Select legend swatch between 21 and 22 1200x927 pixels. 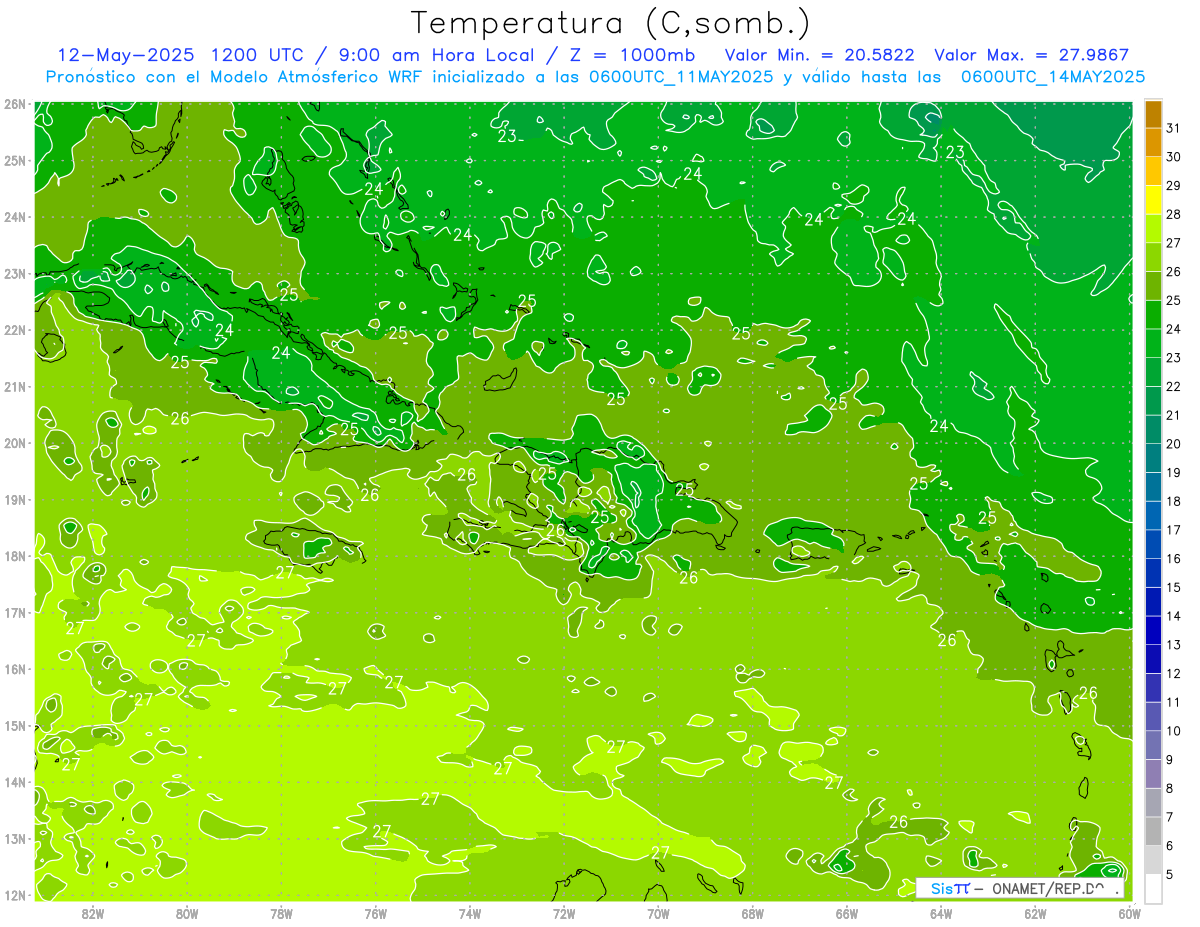coord(1153,400)
